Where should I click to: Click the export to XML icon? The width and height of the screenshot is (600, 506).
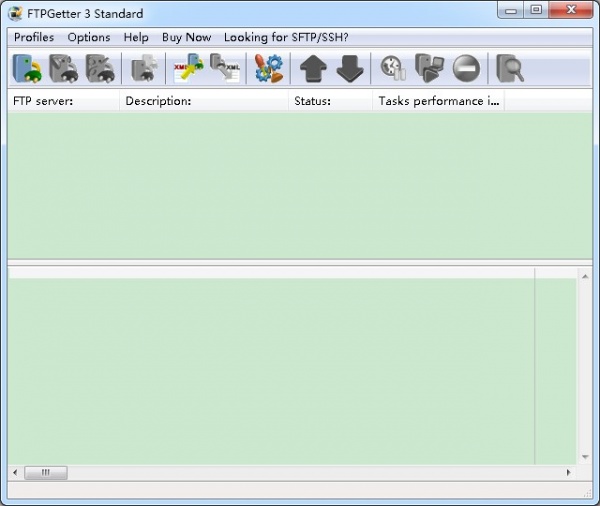[x=188, y=68]
